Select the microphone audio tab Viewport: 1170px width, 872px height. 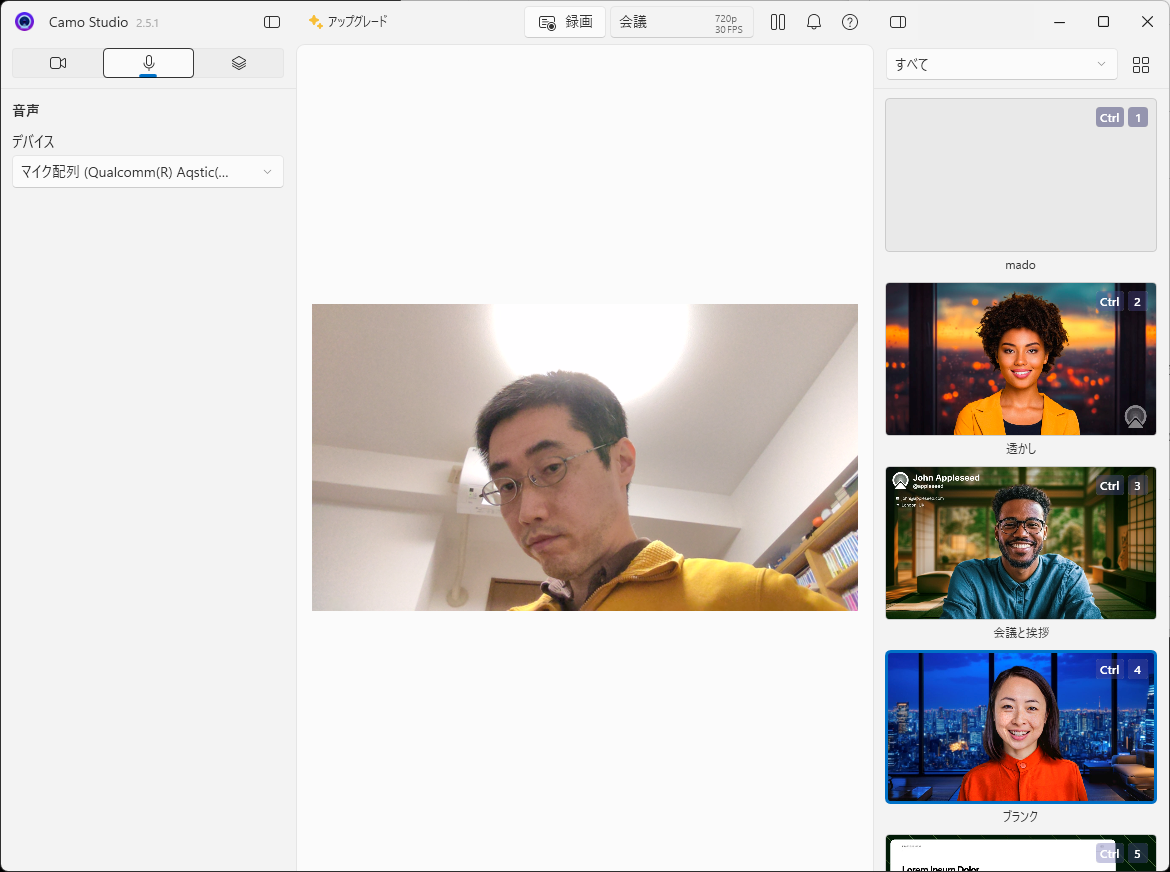coord(148,63)
